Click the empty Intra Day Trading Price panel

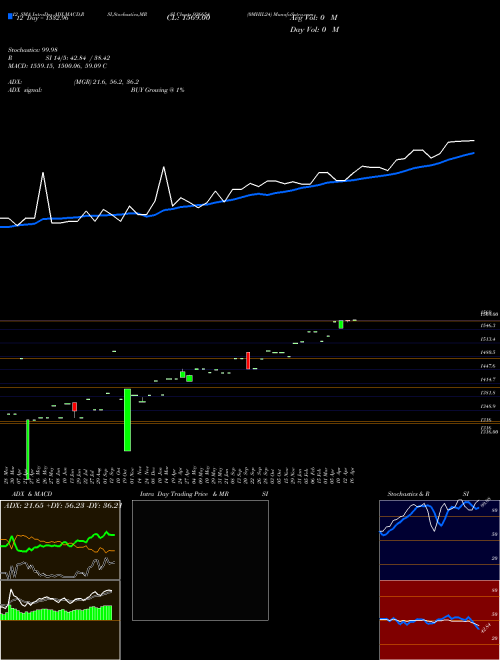coord(200,560)
